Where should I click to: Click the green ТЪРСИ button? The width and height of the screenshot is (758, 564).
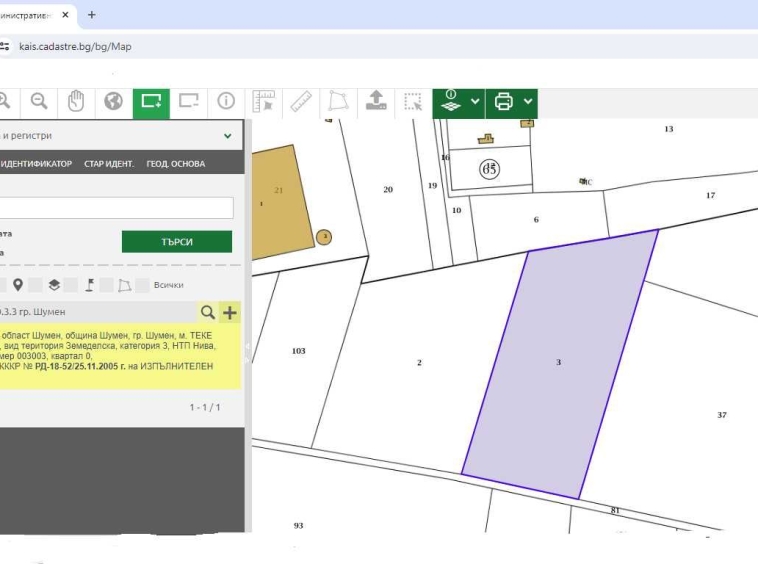(x=177, y=242)
